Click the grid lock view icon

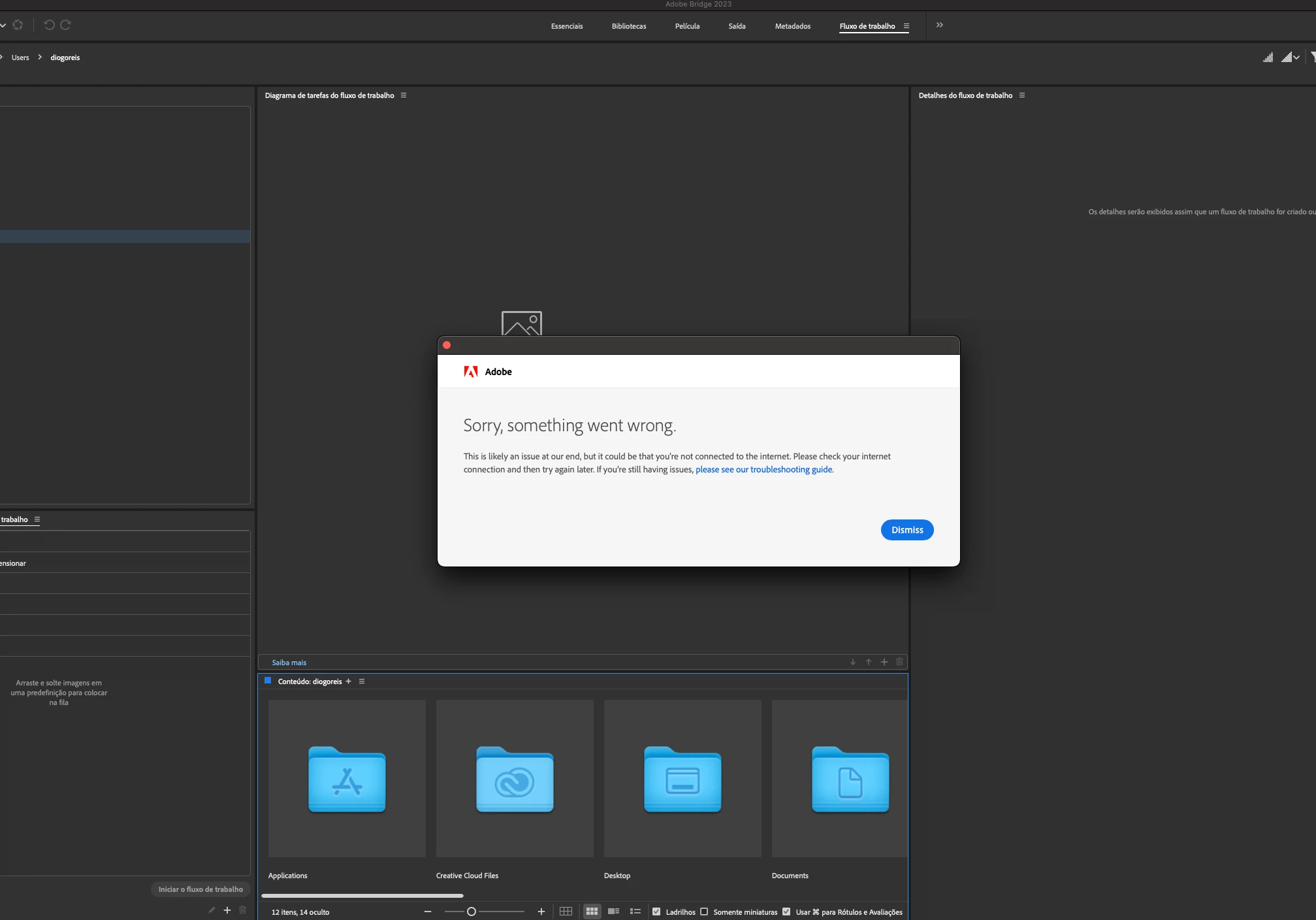click(x=566, y=912)
